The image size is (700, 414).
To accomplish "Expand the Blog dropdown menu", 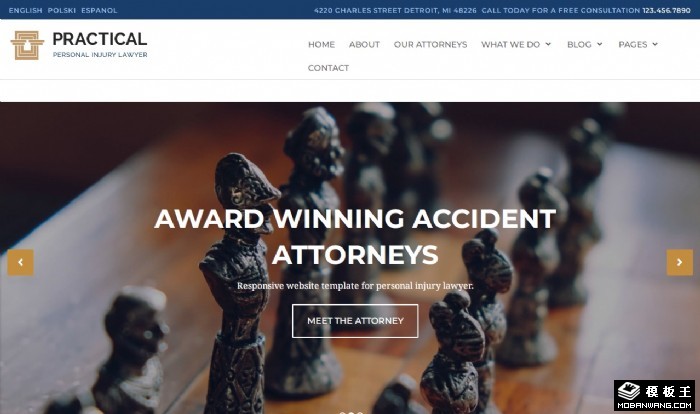I will point(585,44).
